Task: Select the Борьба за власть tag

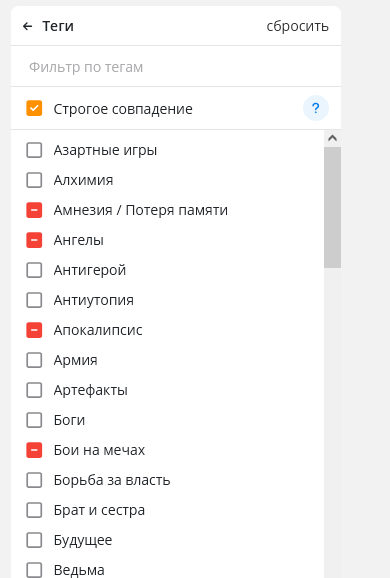Action: (34, 480)
